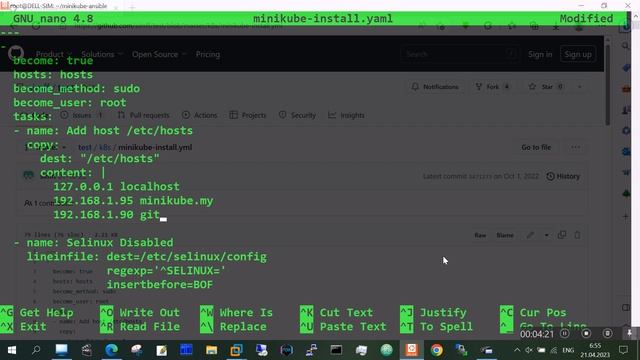Delete the file with the trash icon
Image resolution: width=640 pixels, height=360 pixels.
coord(577,235)
